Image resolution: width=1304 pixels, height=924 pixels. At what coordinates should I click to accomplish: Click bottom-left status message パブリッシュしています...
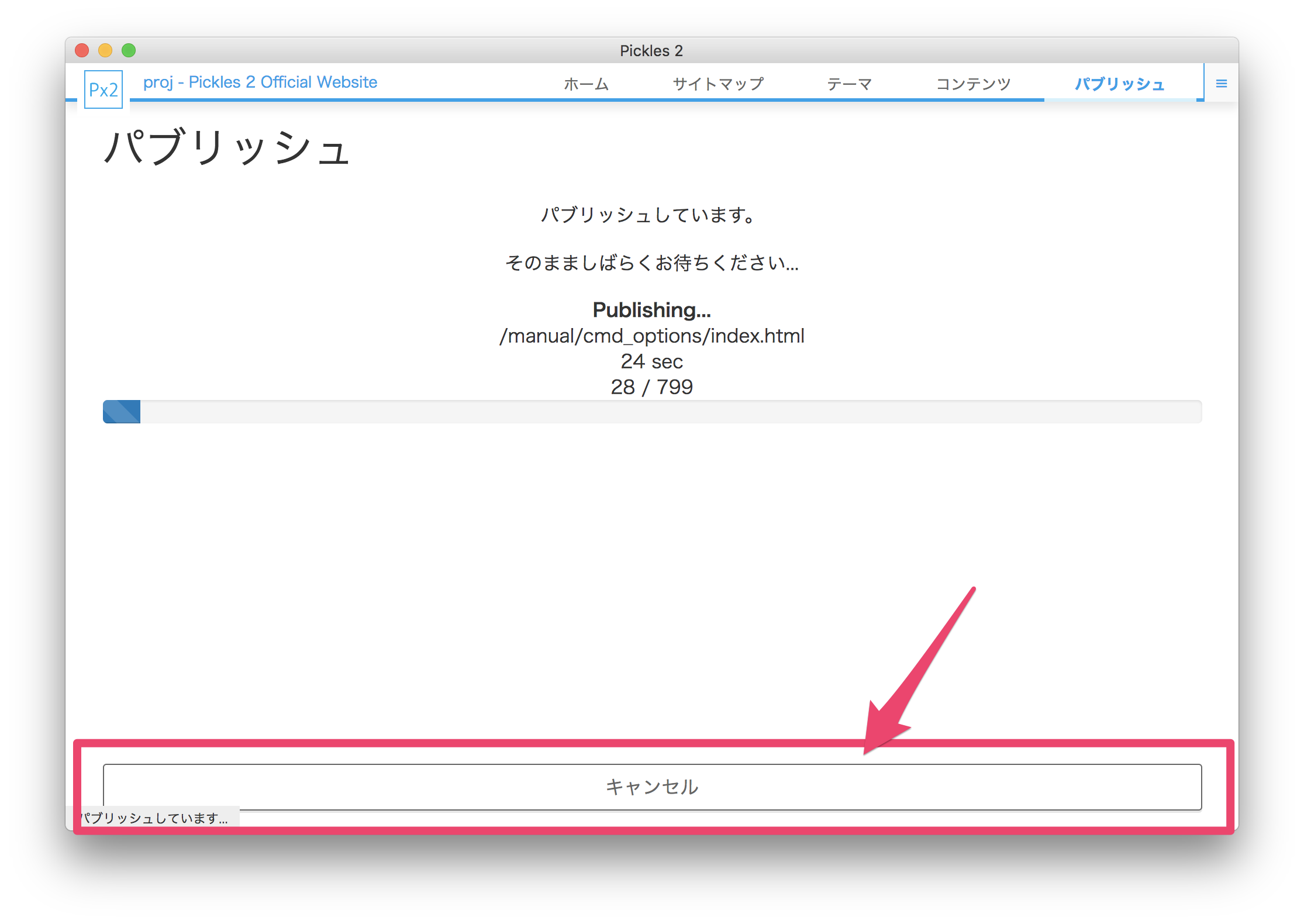point(154,818)
